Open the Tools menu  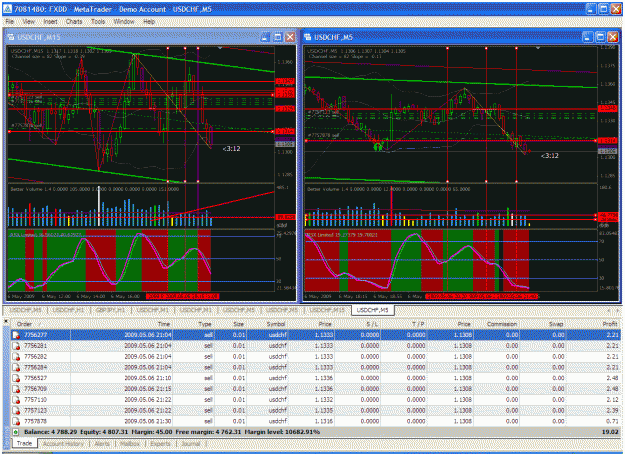(x=98, y=22)
